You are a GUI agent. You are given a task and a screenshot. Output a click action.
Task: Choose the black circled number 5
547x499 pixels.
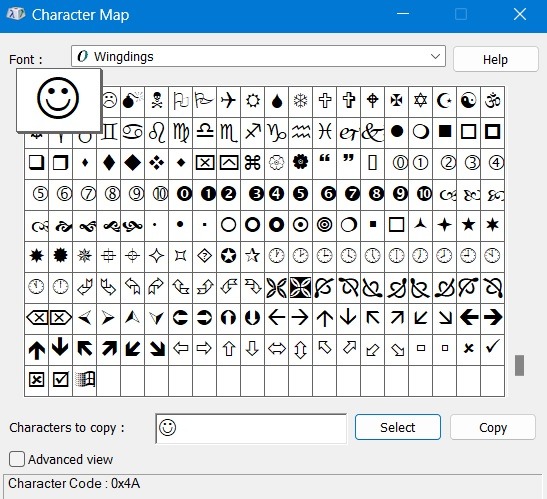(x=300, y=194)
